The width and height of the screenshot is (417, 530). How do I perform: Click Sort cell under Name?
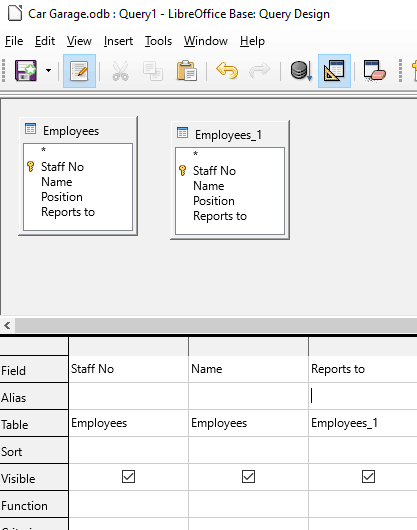[248, 450]
